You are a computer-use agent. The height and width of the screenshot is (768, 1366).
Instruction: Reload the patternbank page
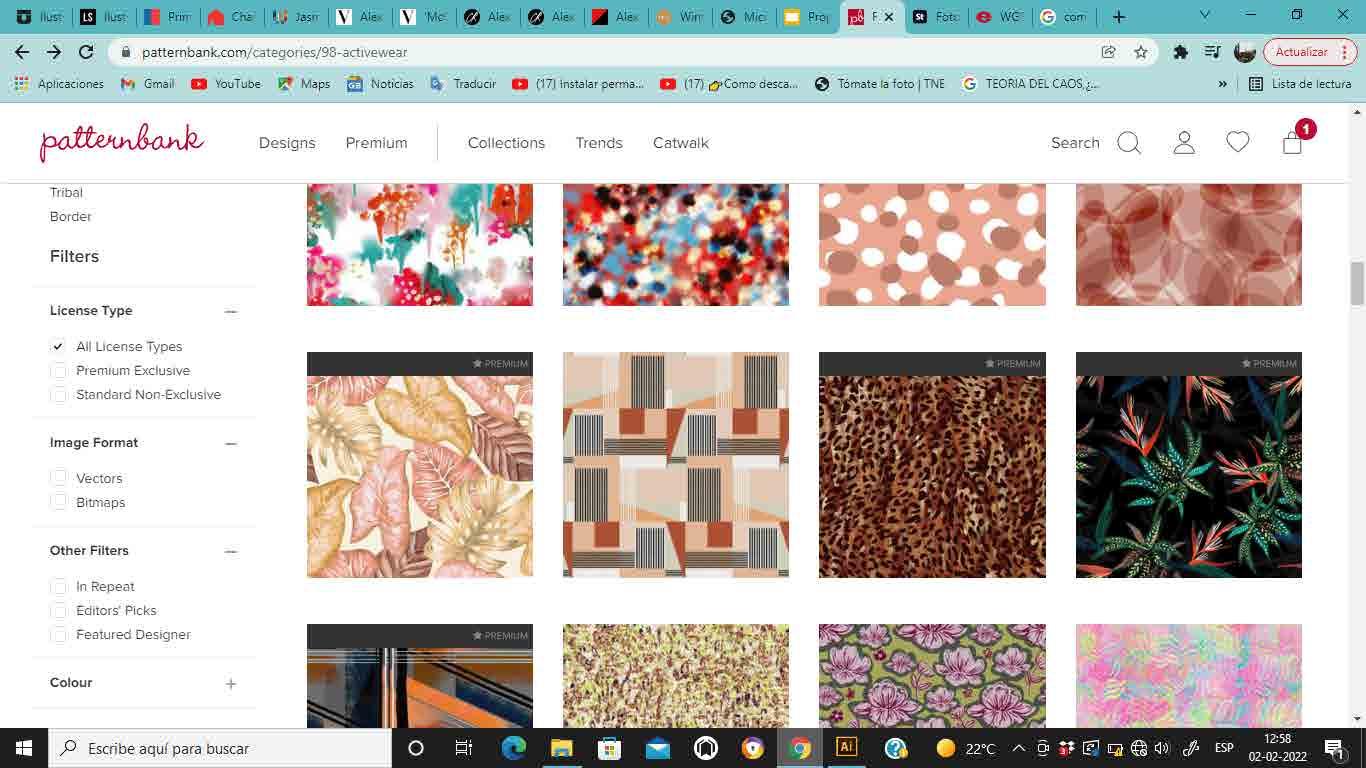click(x=86, y=52)
